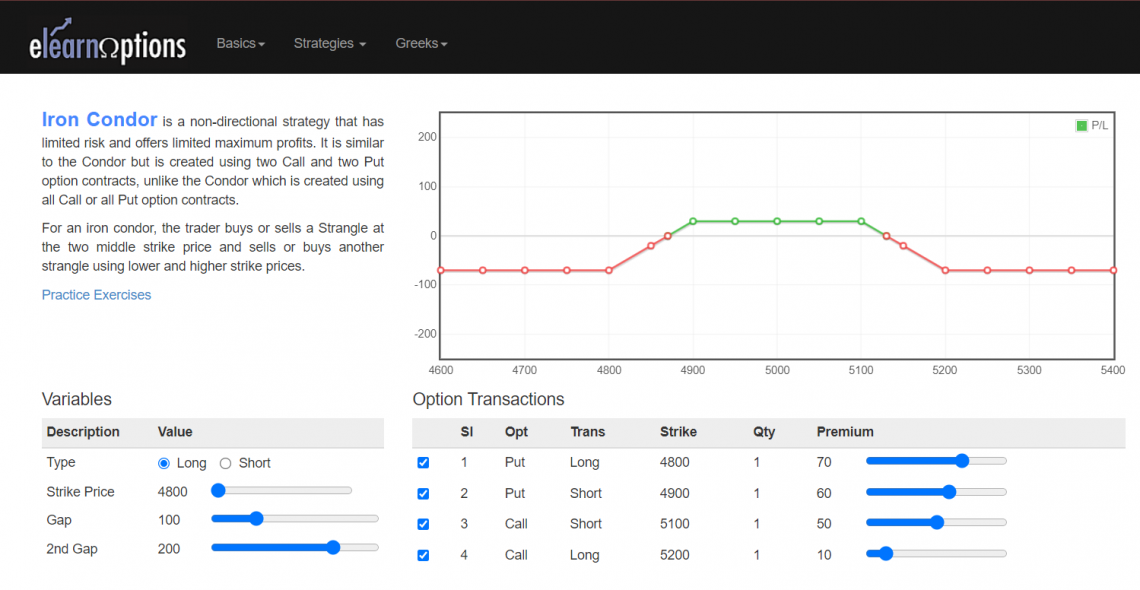
Task: Toggle the Call Long 5200 checkbox
Action: pyautogui.click(x=423, y=556)
